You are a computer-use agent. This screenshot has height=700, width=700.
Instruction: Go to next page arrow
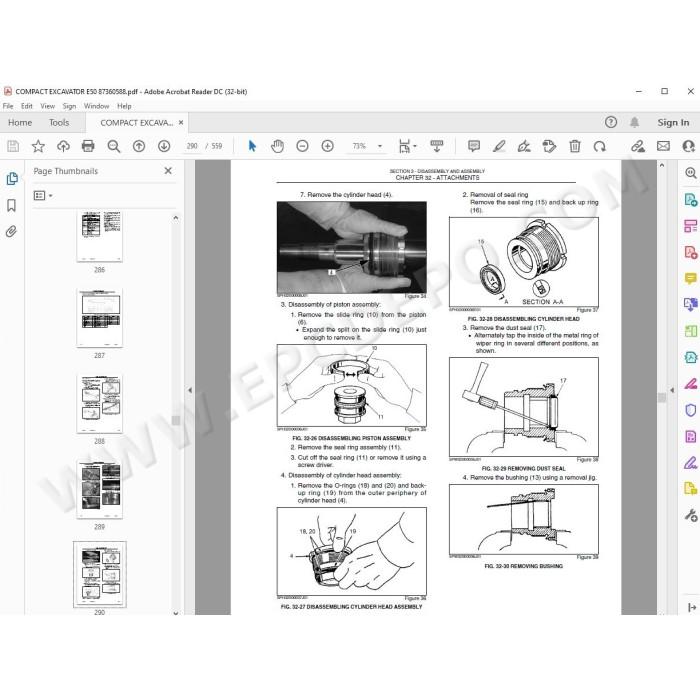point(164,146)
